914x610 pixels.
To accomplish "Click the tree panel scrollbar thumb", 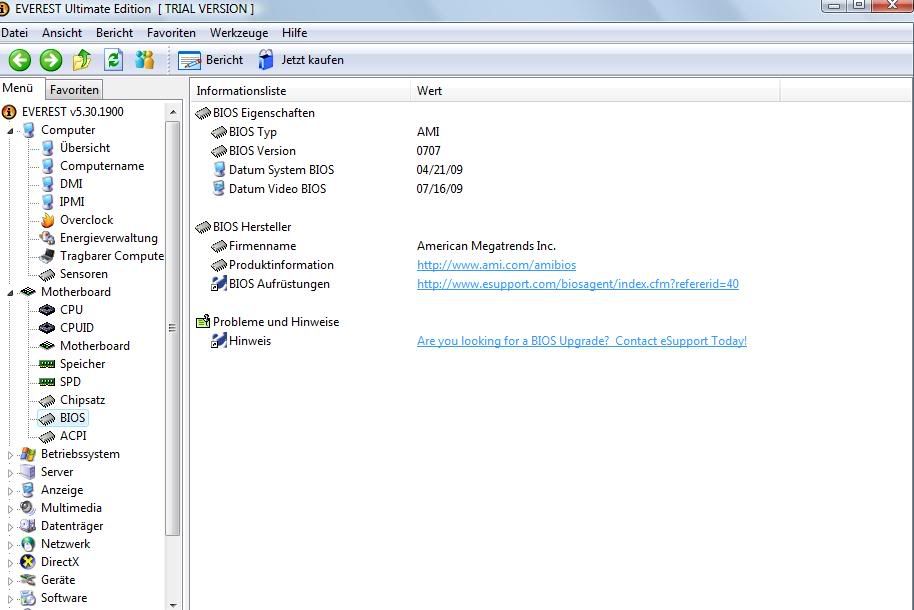I will point(173,328).
